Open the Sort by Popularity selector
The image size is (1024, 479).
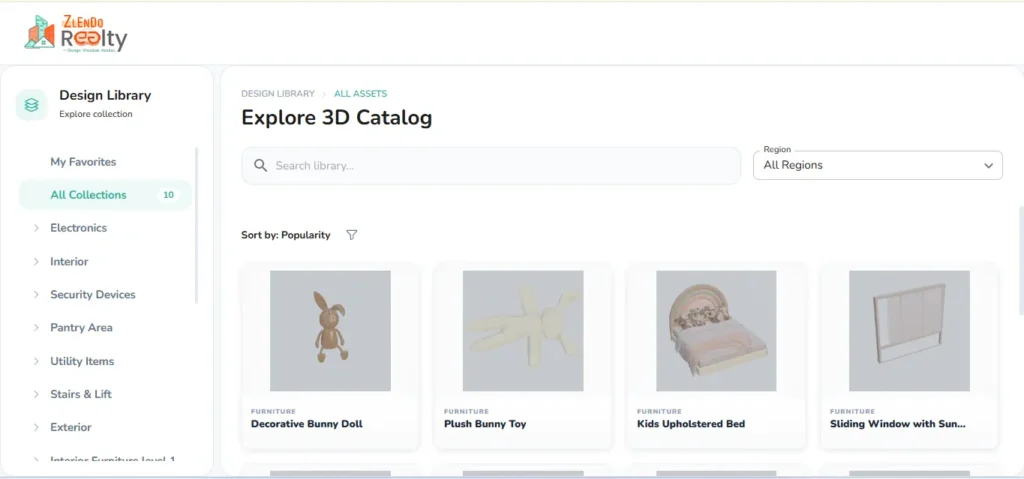[x=285, y=235]
